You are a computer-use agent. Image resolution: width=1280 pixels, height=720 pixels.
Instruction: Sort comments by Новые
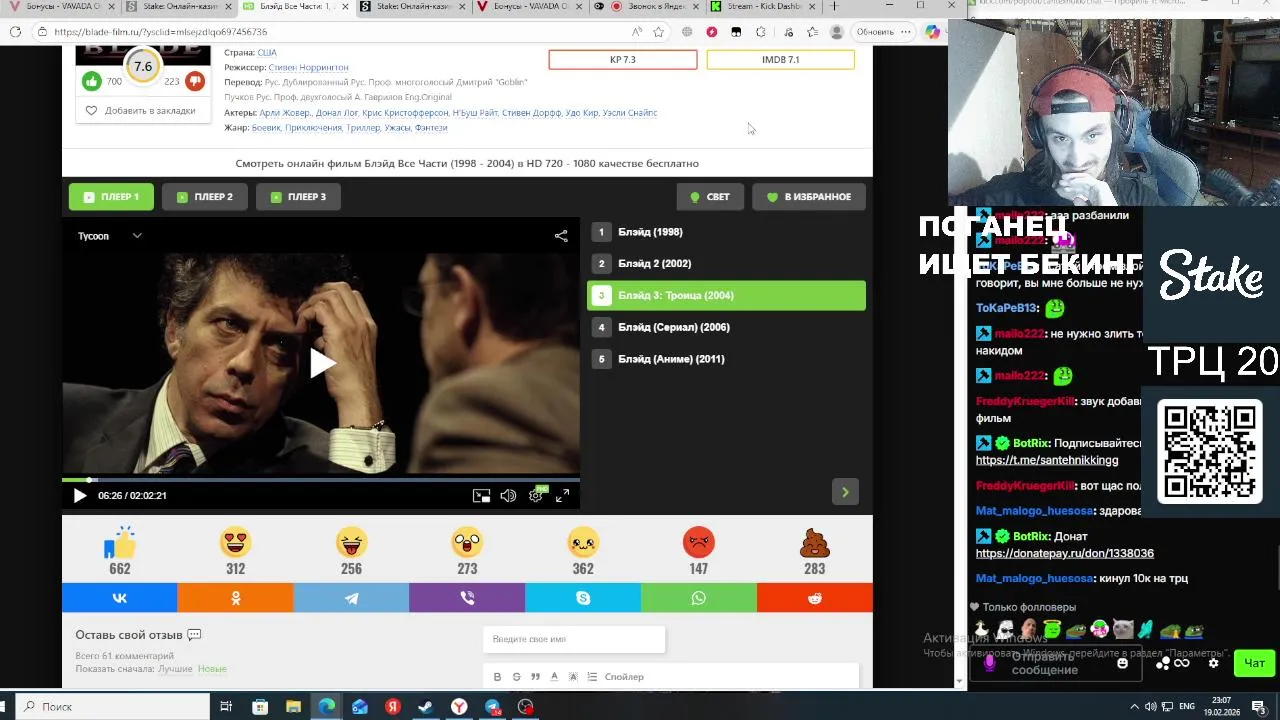(x=212, y=669)
